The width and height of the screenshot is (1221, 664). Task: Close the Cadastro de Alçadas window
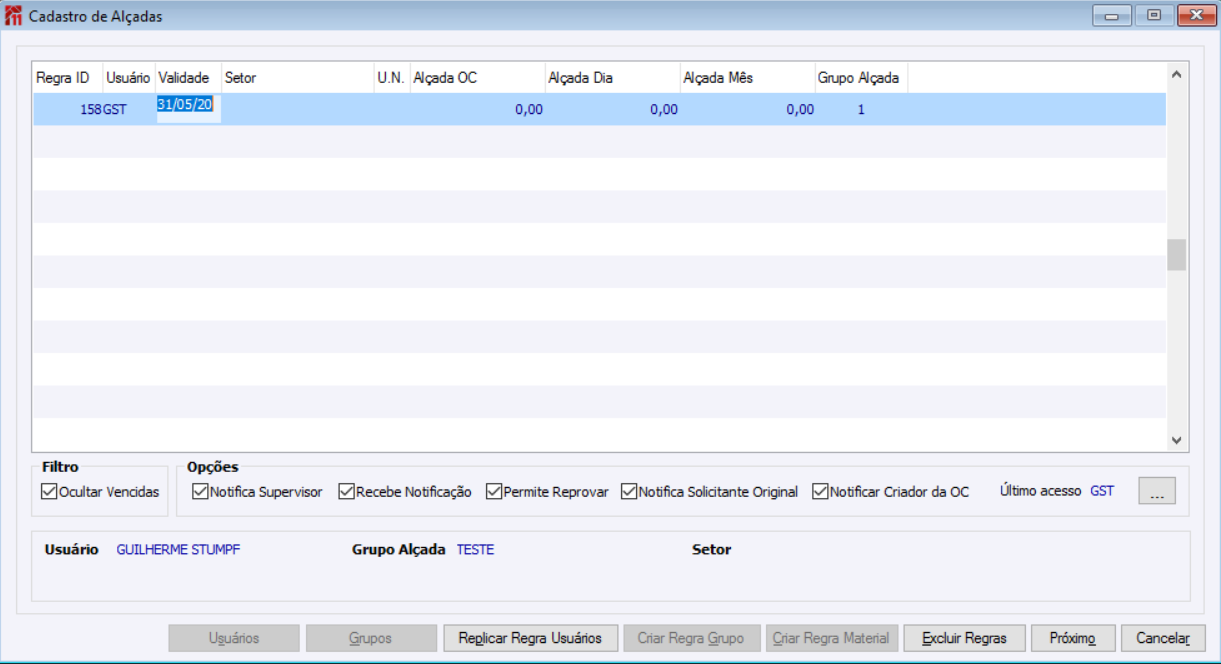click(1195, 15)
